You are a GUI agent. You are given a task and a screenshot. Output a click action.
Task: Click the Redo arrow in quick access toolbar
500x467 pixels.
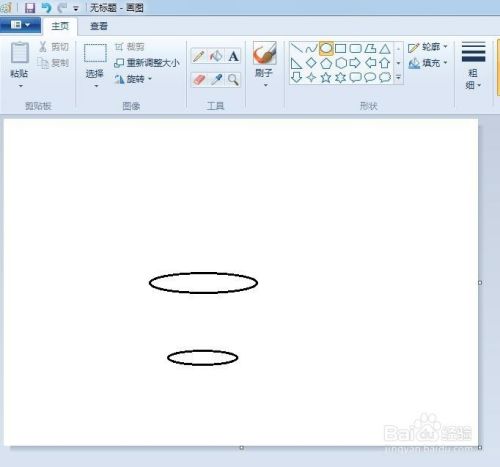pos(62,7)
